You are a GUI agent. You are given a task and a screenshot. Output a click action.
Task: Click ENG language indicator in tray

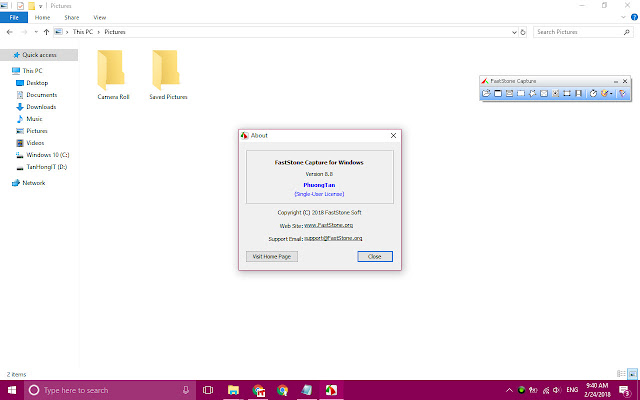pos(572,390)
